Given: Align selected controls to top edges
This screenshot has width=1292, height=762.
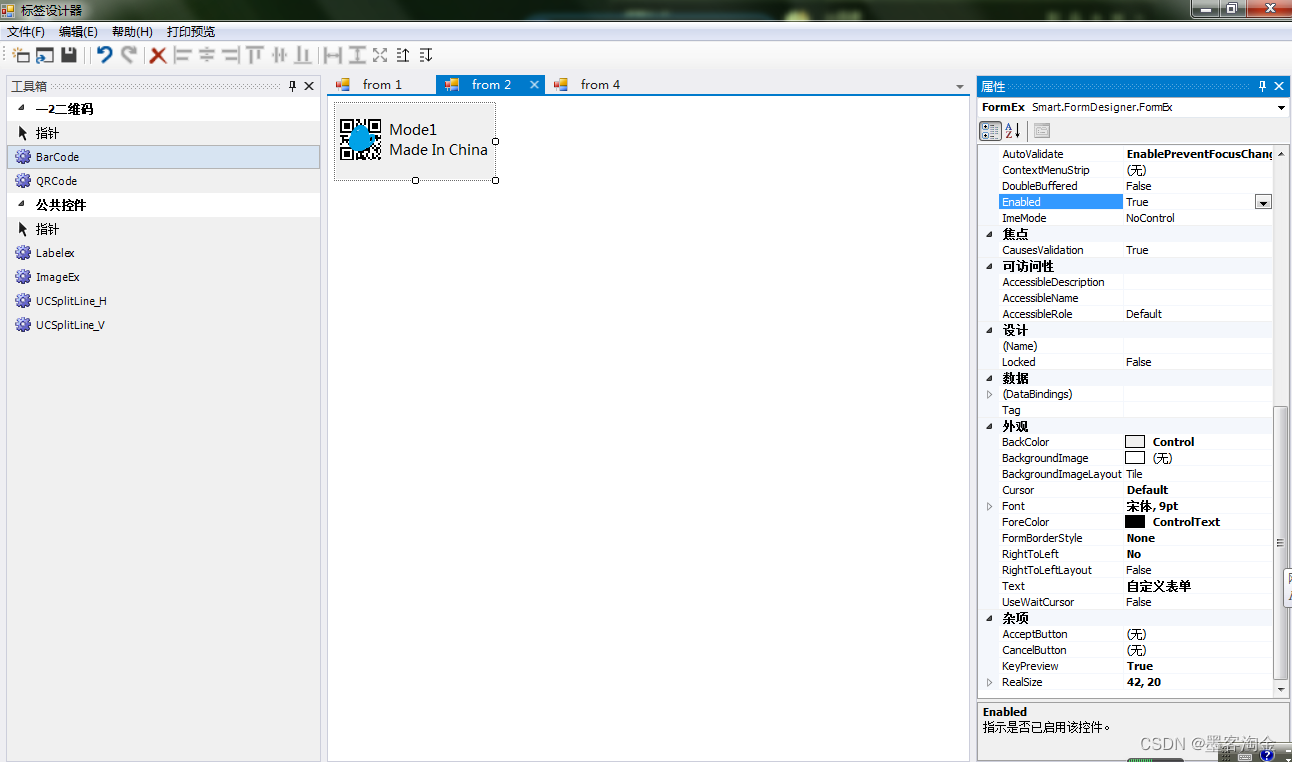Looking at the screenshot, I should pos(255,55).
